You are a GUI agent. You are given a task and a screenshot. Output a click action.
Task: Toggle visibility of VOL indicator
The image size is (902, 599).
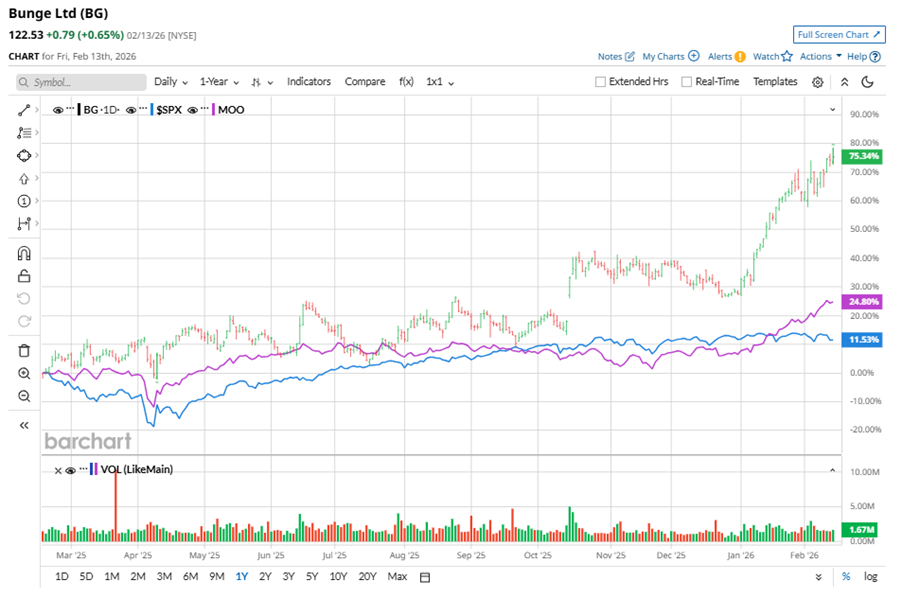[70, 471]
